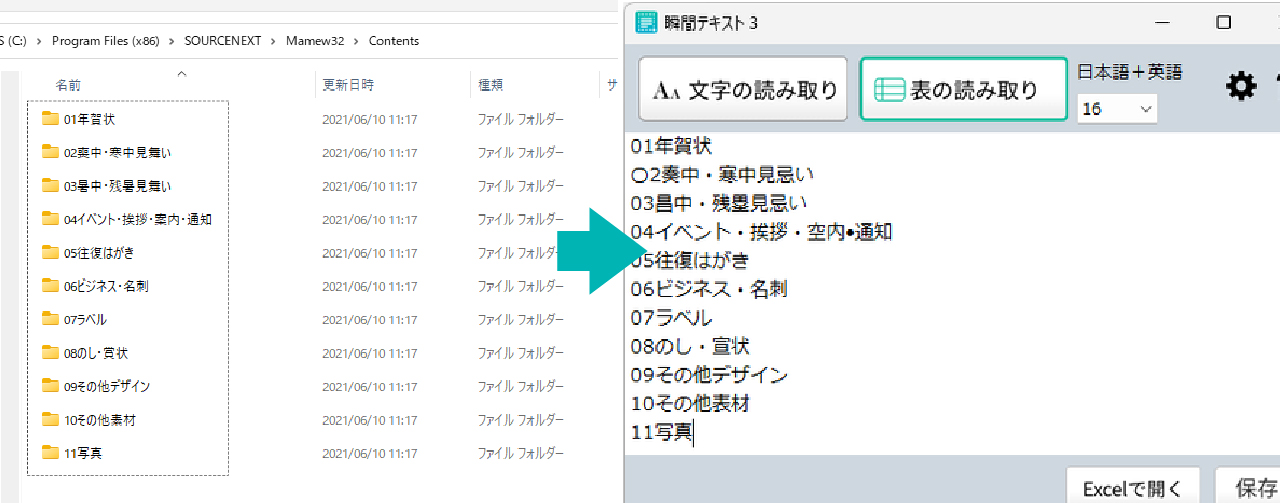Click the 01年賀状 folder icon

click(x=51, y=119)
